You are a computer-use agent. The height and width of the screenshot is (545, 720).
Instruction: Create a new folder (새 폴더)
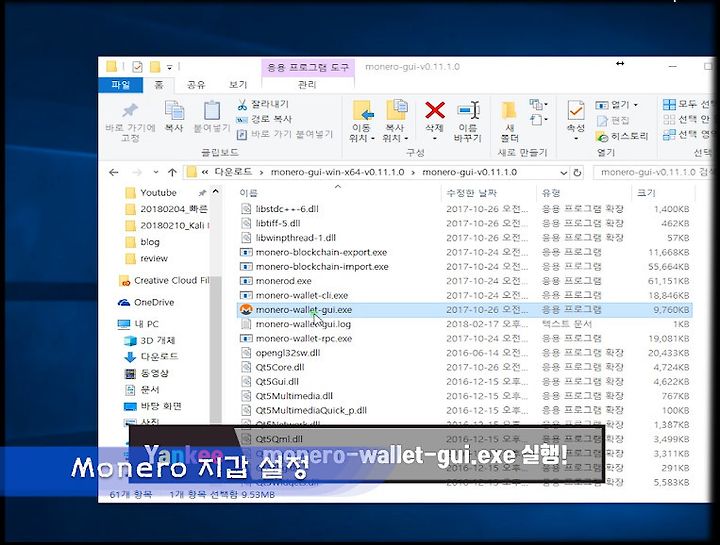(x=509, y=121)
